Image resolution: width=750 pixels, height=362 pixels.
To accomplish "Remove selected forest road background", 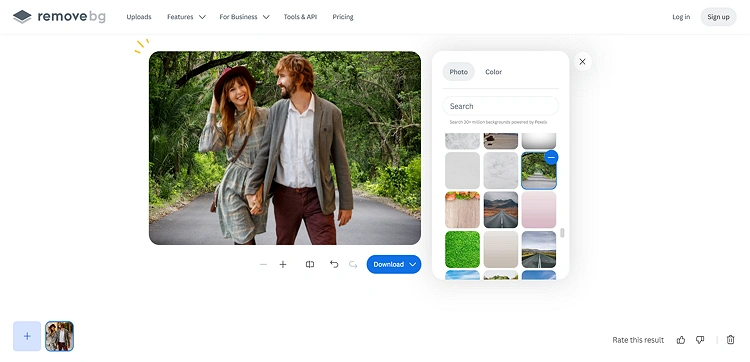I will [x=551, y=157].
